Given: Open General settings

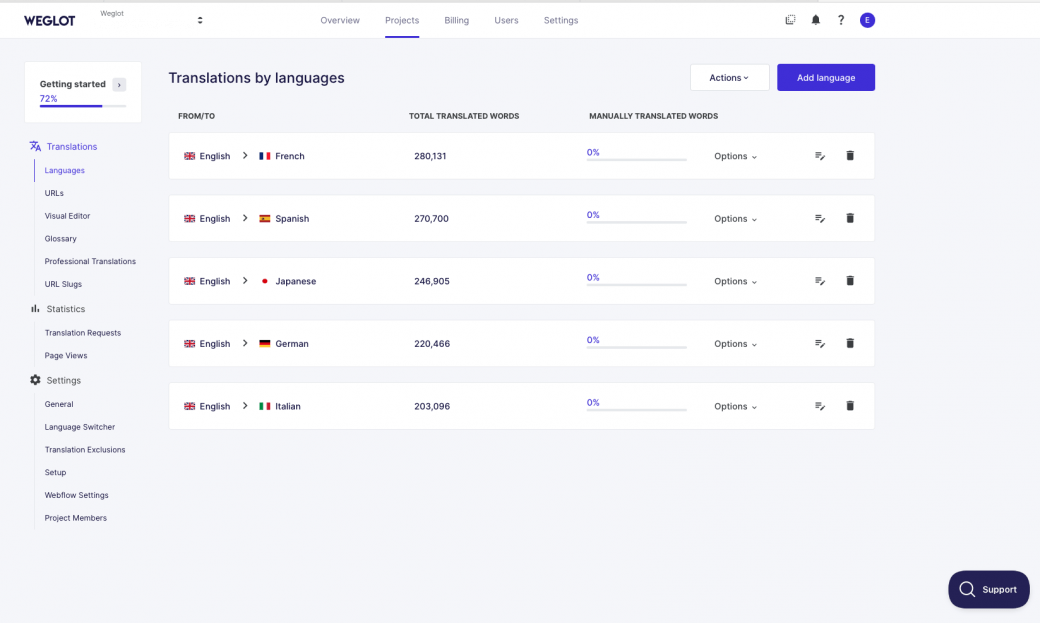Looking at the screenshot, I should (59, 404).
